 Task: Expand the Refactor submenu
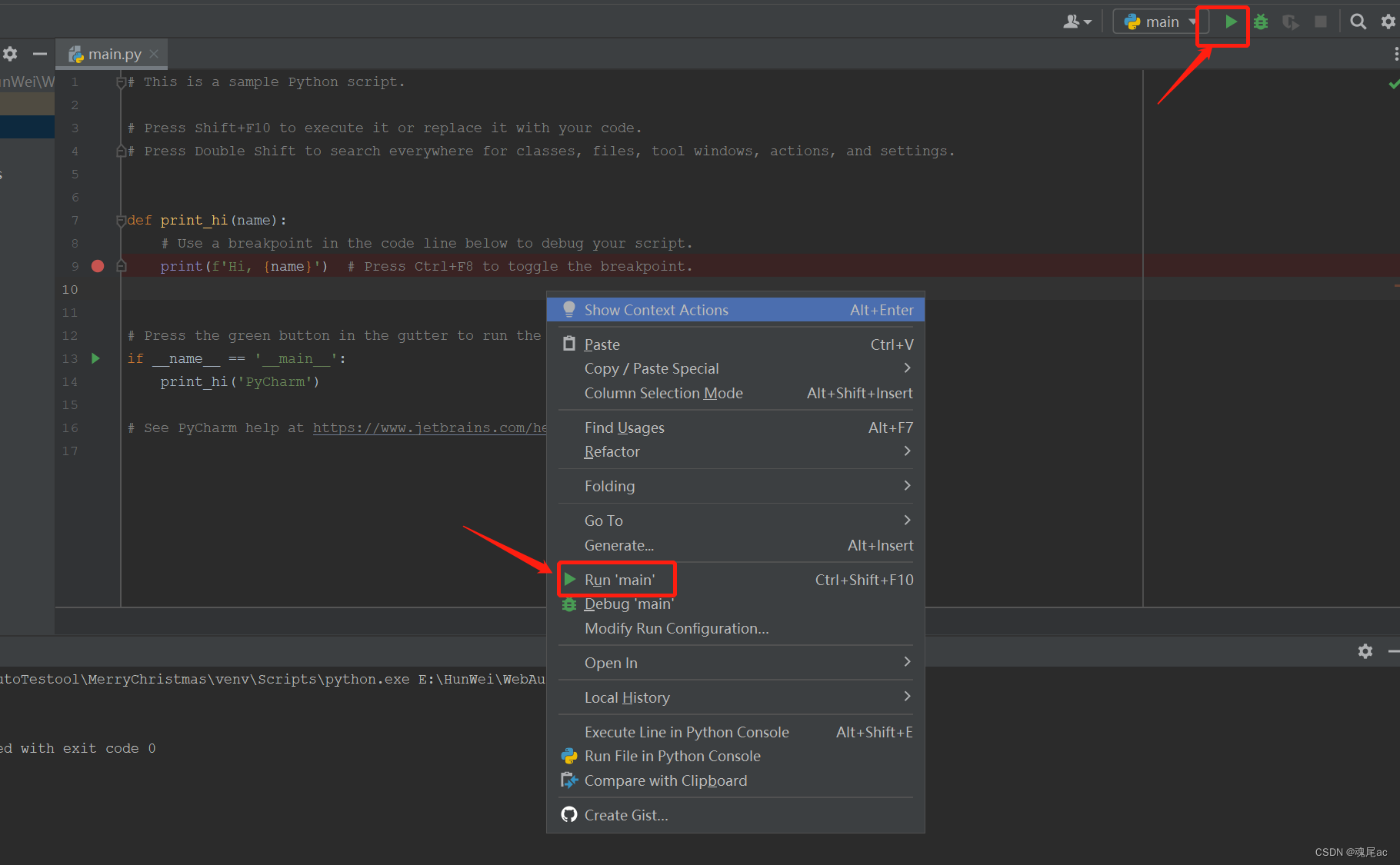tap(735, 451)
